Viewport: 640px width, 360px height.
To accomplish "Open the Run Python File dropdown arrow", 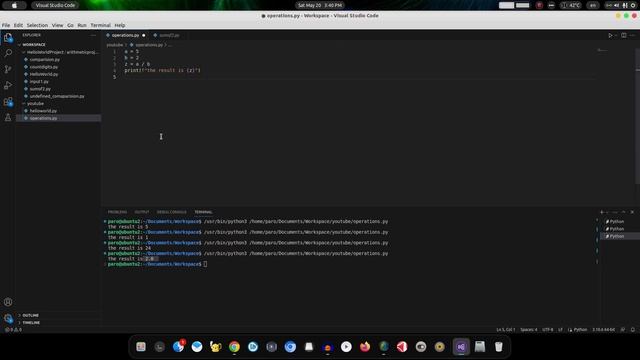I will [x=616, y=36].
